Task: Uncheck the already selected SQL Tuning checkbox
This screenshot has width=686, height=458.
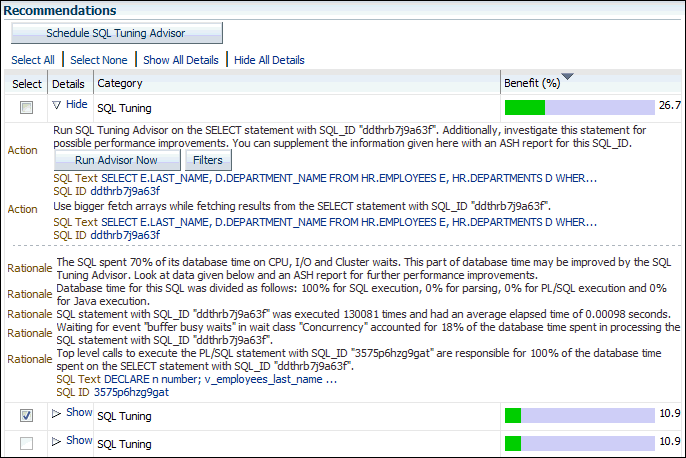Action: (x=27, y=415)
